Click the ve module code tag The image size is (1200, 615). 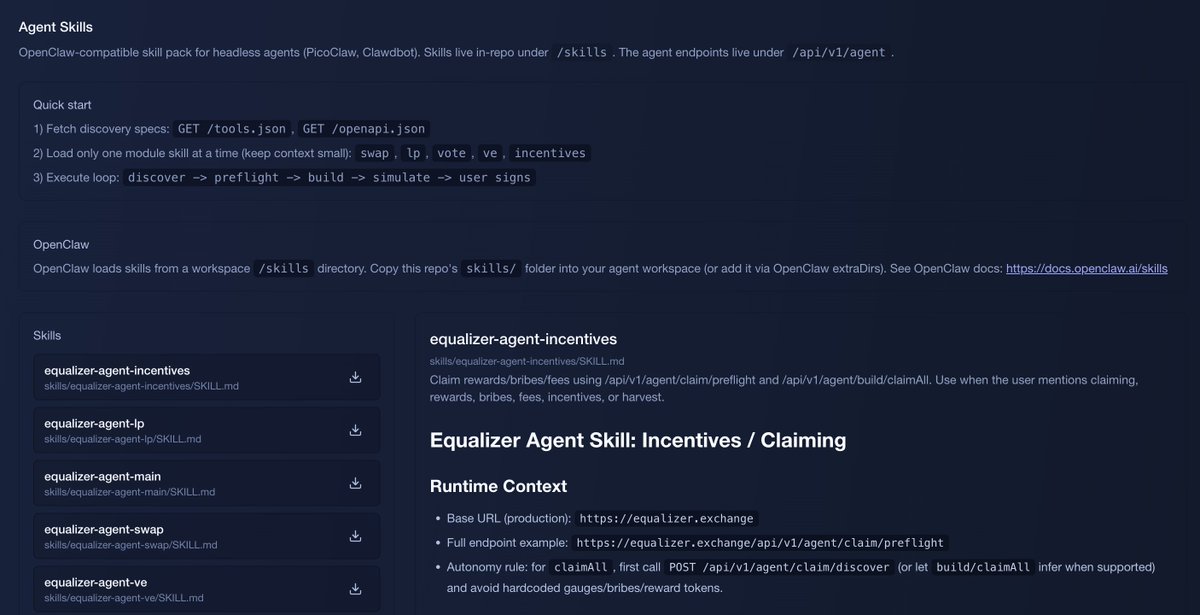490,153
